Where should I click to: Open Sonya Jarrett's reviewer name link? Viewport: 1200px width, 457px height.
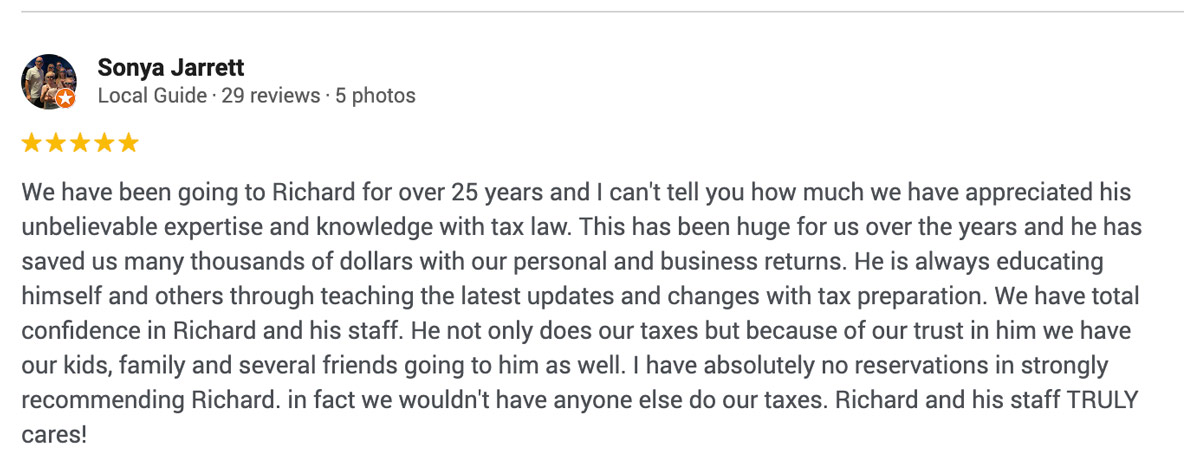(171, 68)
